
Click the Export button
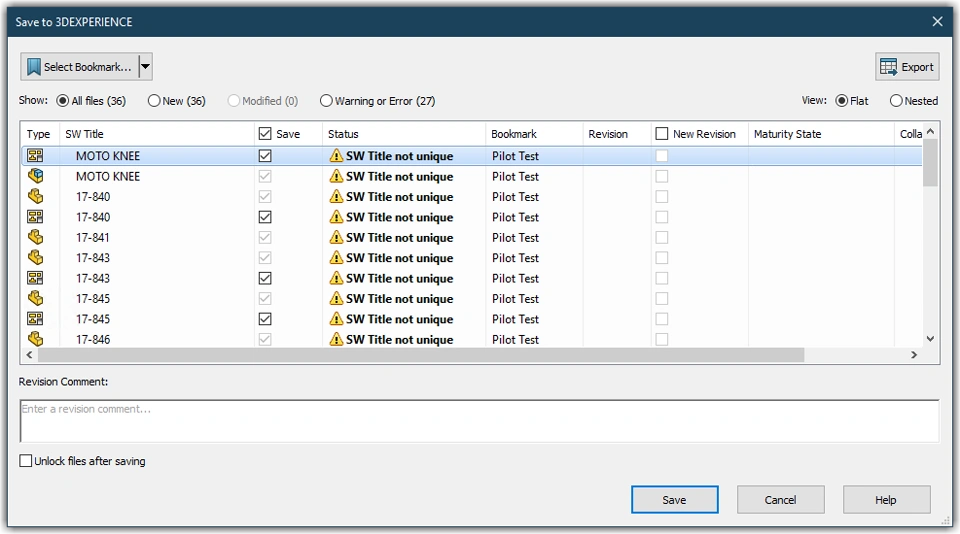pos(907,67)
